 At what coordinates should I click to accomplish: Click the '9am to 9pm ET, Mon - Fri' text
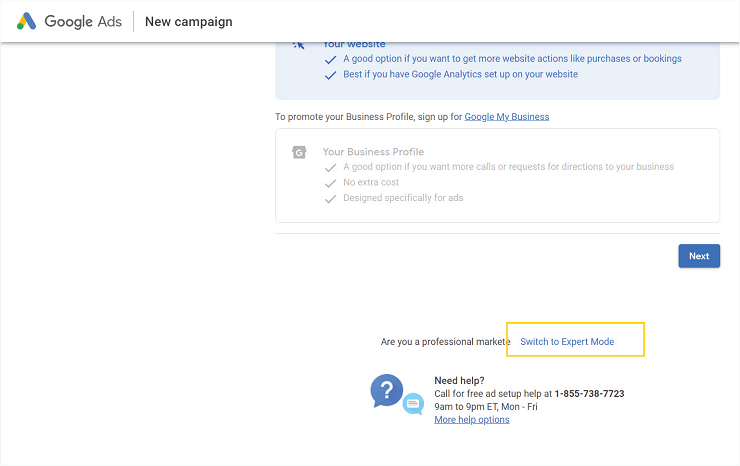pyautogui.click(x=486, y=407)
